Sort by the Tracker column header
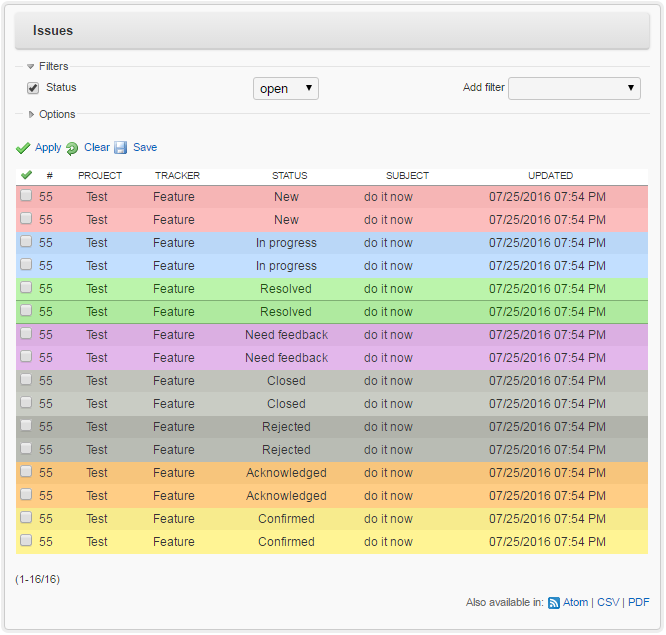Viewport: 666px width, 635px height. coord(177,176)
